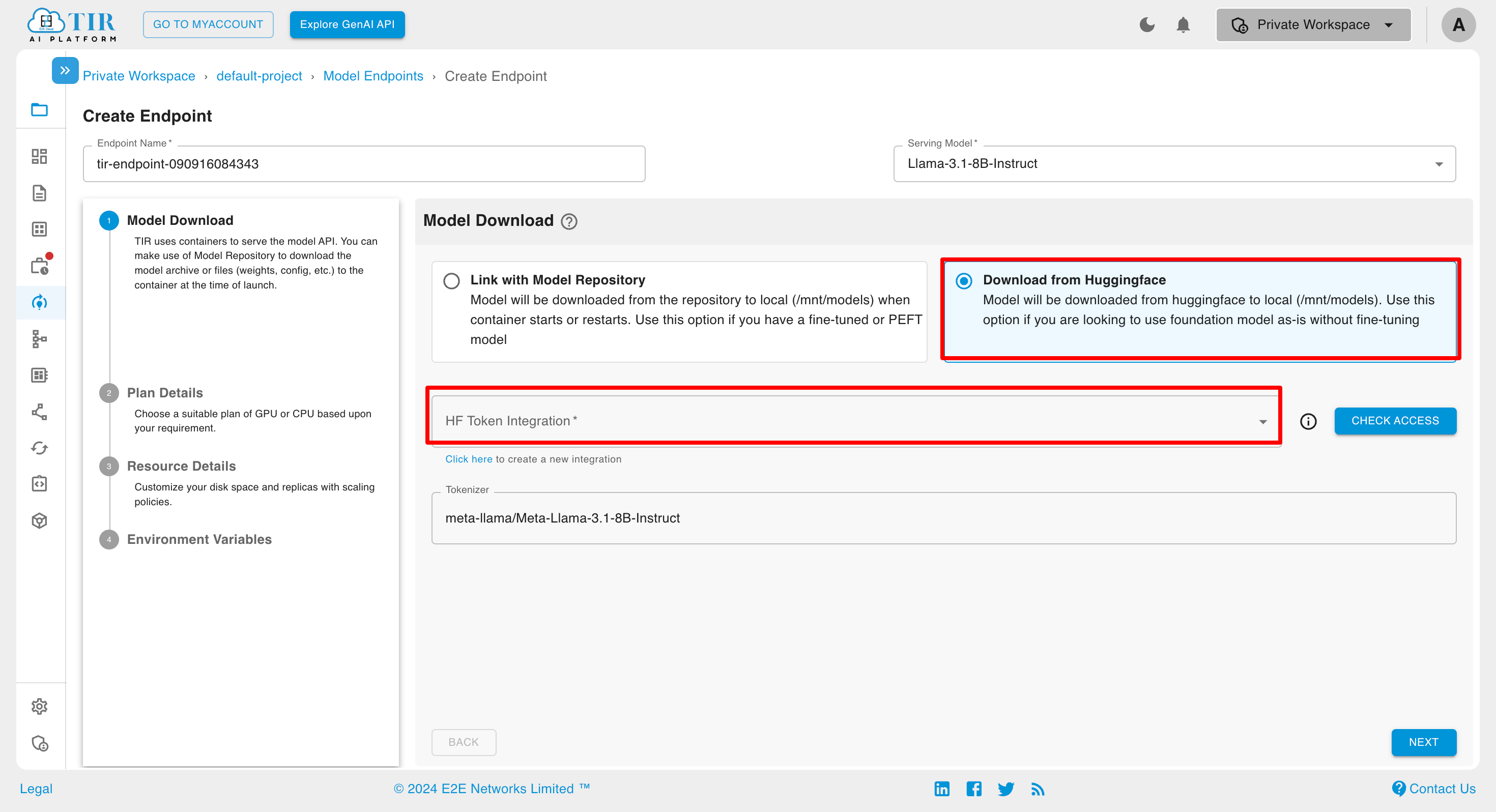Select Link with Model Repository radio button
Image resolution: width=1496 pixels, height=812 pixels.
pyautogui.click(x=452, y=280)
